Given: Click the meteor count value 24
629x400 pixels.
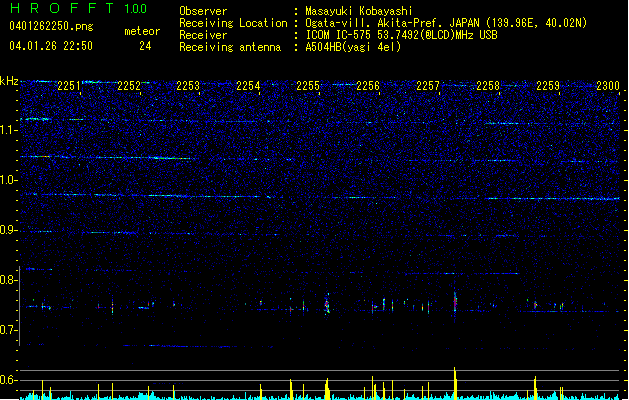Looking at the screenshot, I should tap(145, 46).
